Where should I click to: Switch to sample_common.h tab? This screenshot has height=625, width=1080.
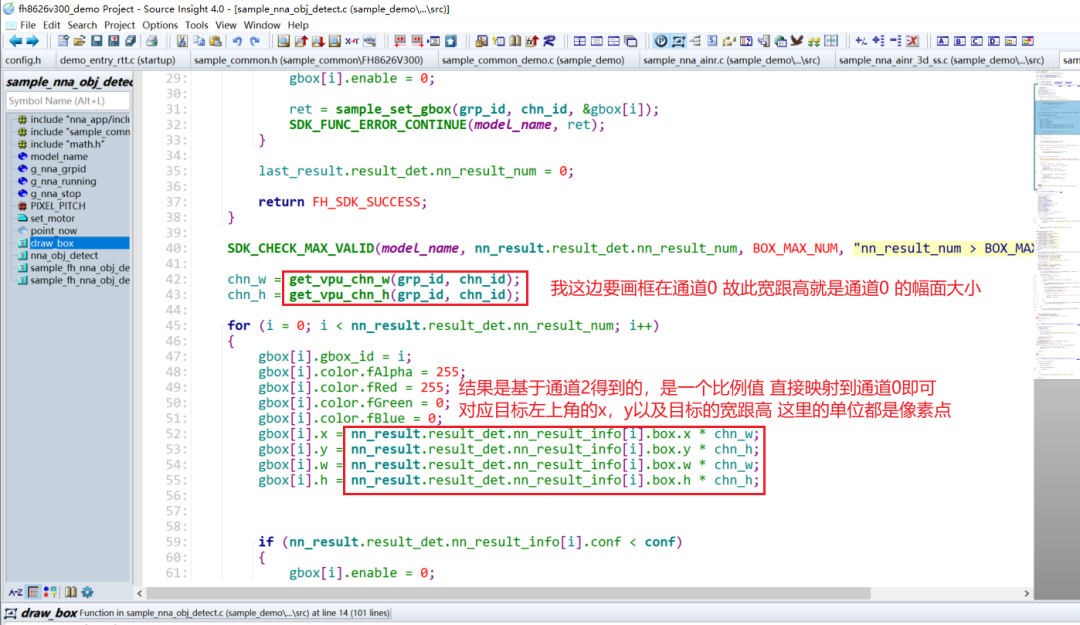(308, 60)
